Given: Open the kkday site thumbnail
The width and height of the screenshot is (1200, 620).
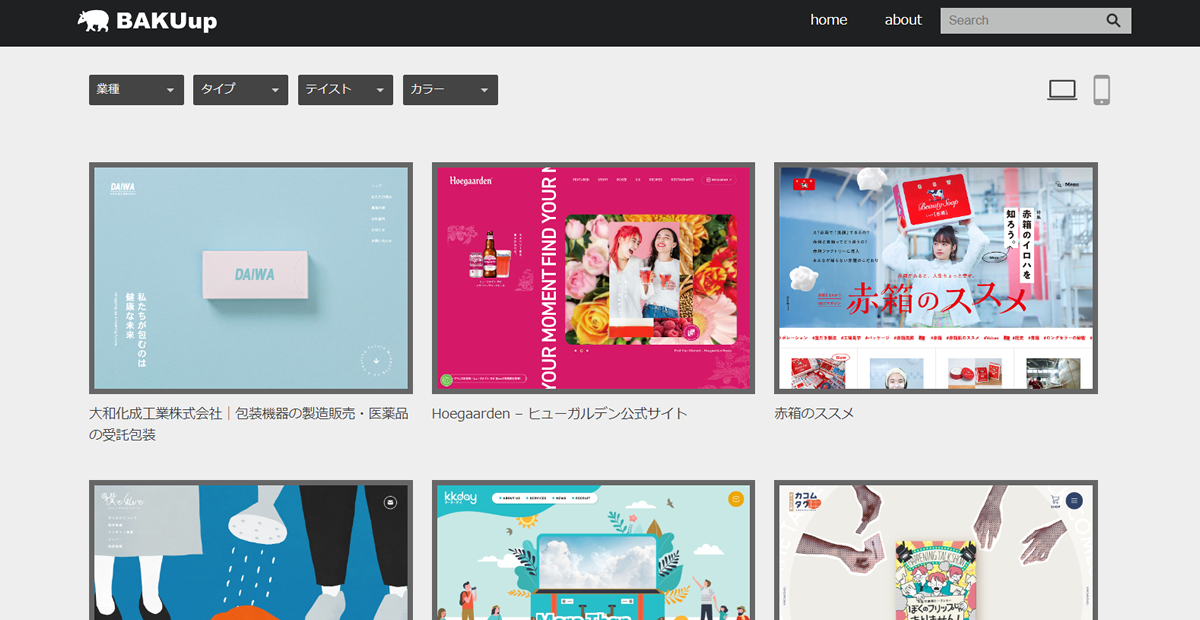Looking at the screenshot, I should coord(593,550).
